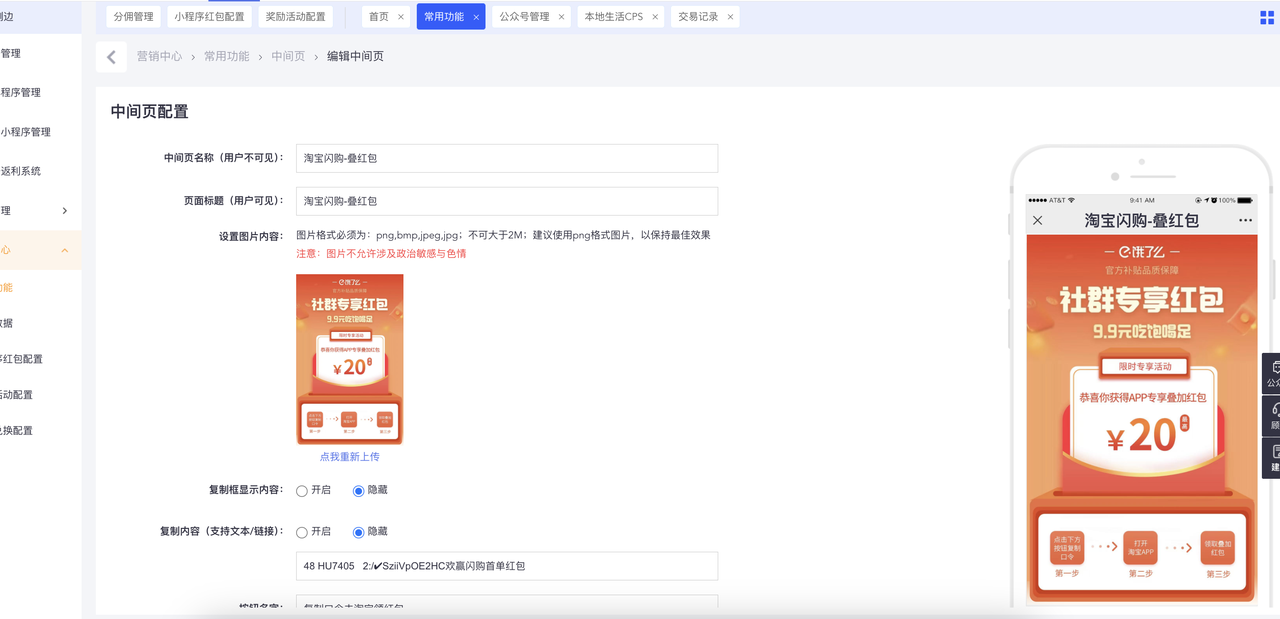Switch to the 分佣管理 tab
1280x619 pixels.
pos(134,17)
